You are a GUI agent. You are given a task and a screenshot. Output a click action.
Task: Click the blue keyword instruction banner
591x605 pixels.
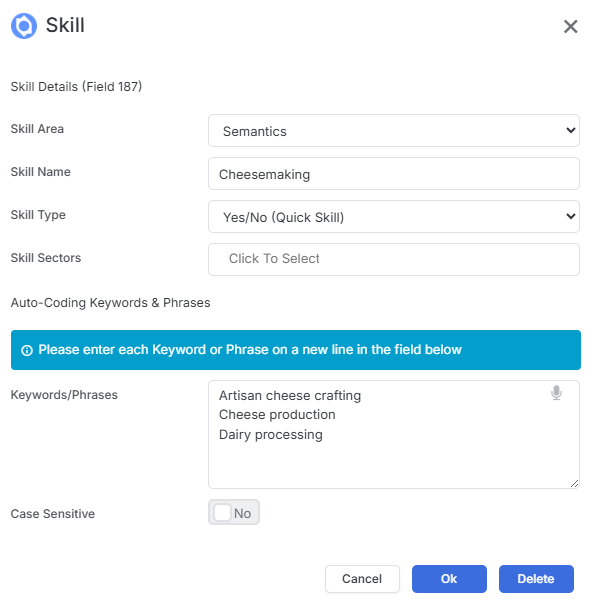(296, 350)
